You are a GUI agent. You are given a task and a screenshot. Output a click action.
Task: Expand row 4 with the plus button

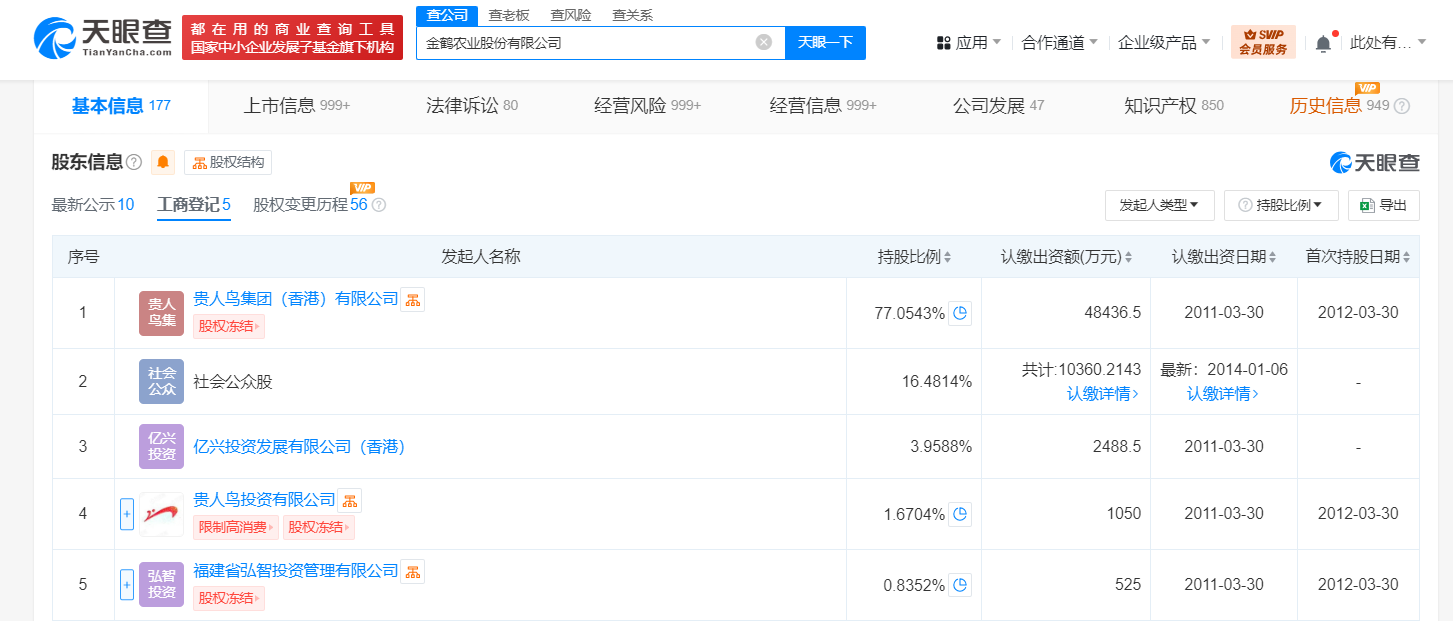[x=127, y=514]
